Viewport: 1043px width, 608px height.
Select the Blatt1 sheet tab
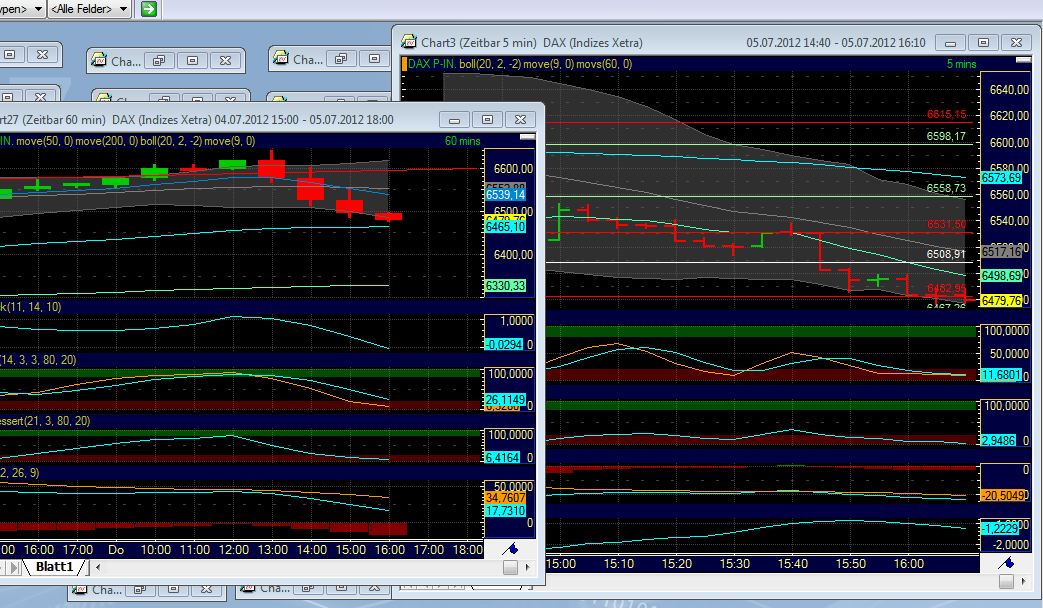coord(55,567)
